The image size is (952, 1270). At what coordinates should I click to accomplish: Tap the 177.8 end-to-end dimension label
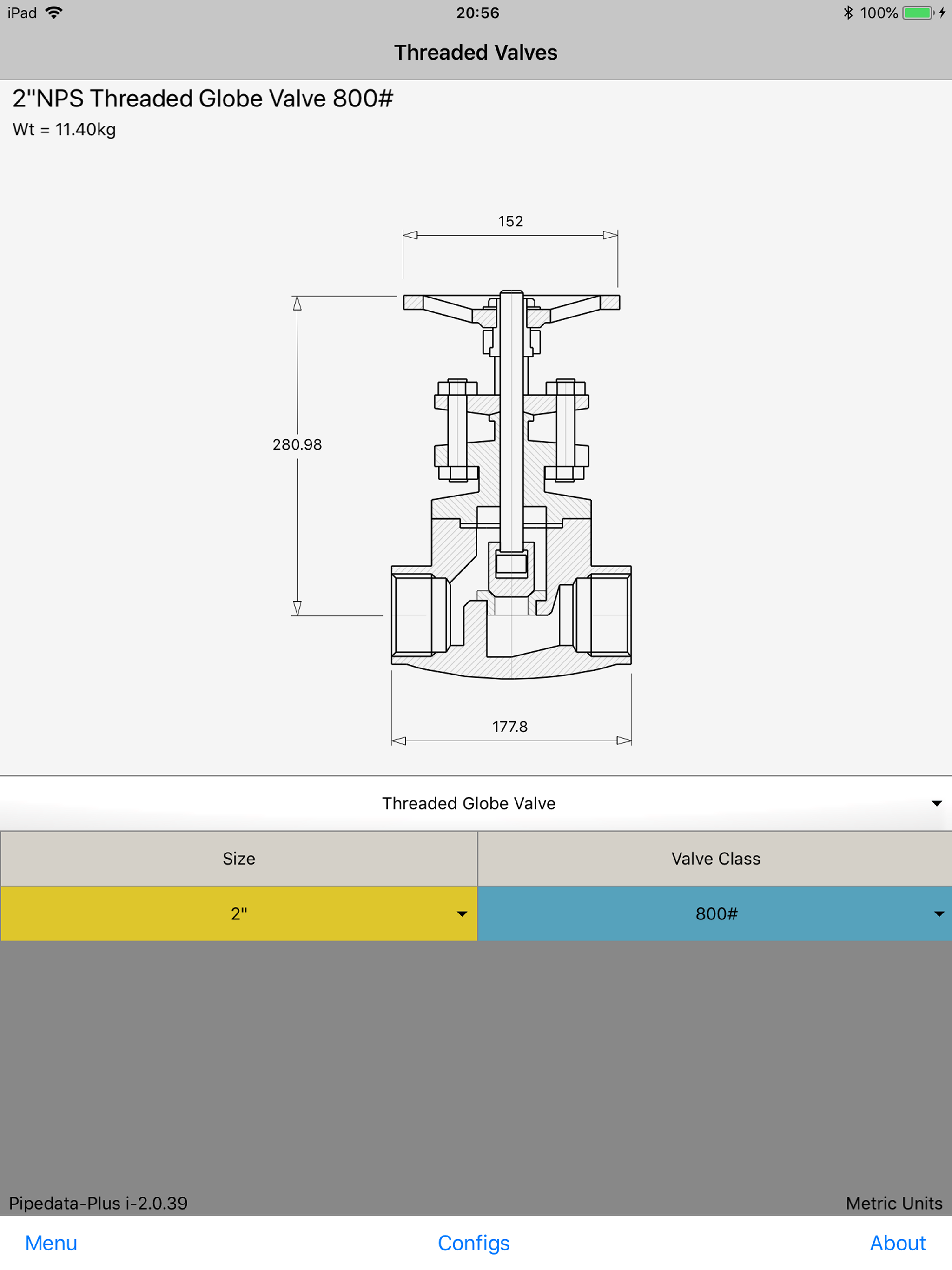pyautogui.click(x=510, y=727)
